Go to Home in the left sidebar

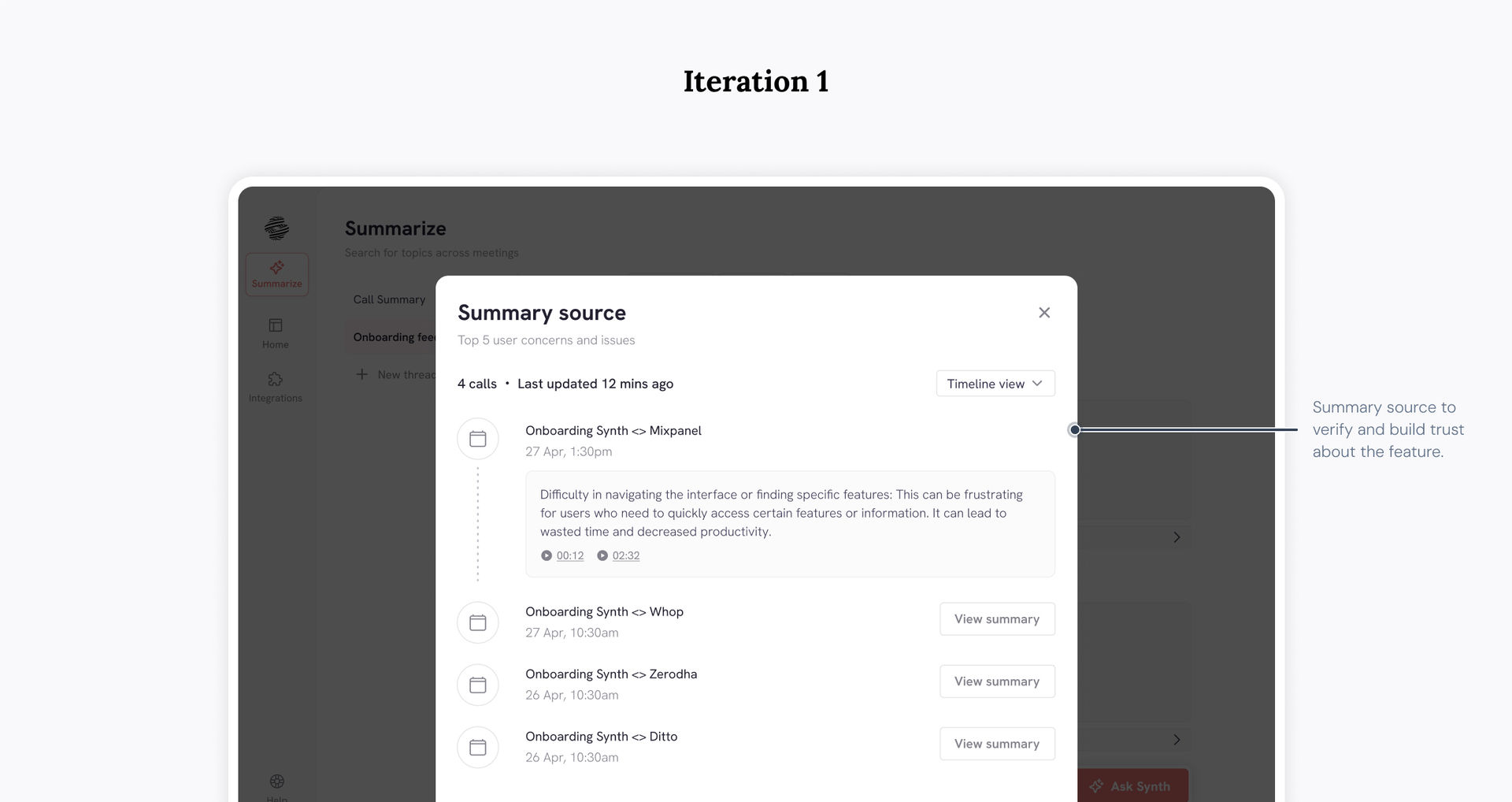[x=276, y=333]
